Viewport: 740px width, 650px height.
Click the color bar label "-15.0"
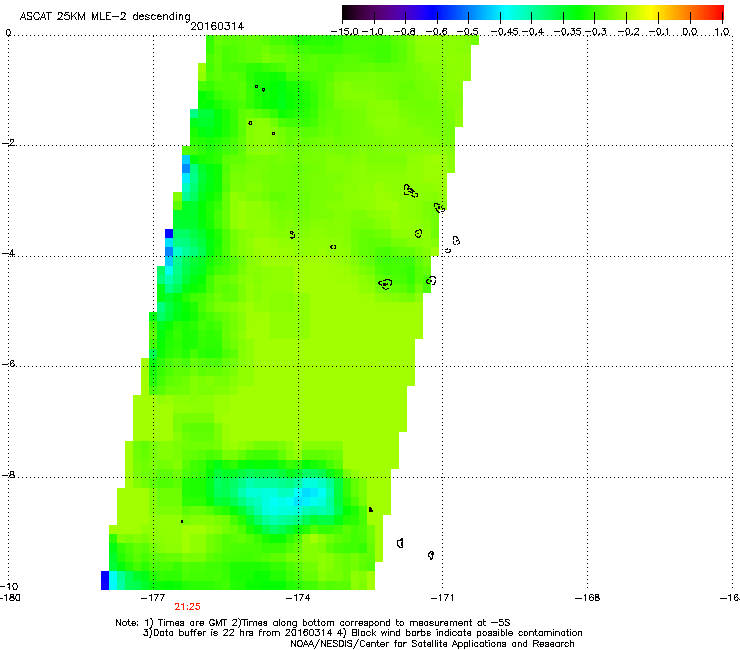click(345, 32)
